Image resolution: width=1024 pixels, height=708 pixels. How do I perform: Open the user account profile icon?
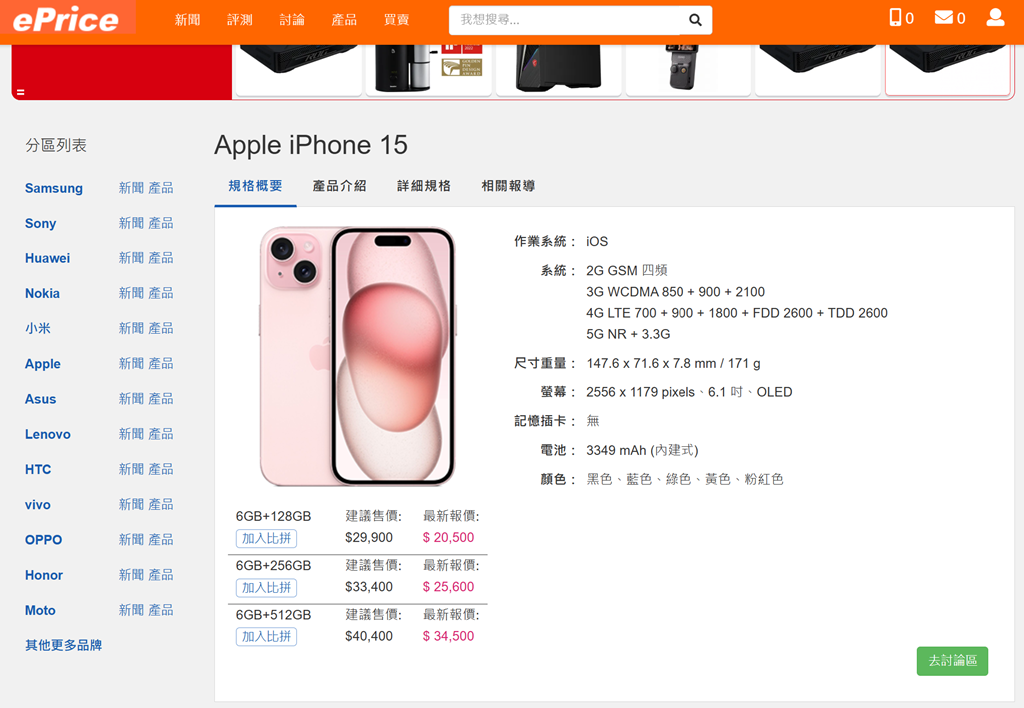pos(995,18)
